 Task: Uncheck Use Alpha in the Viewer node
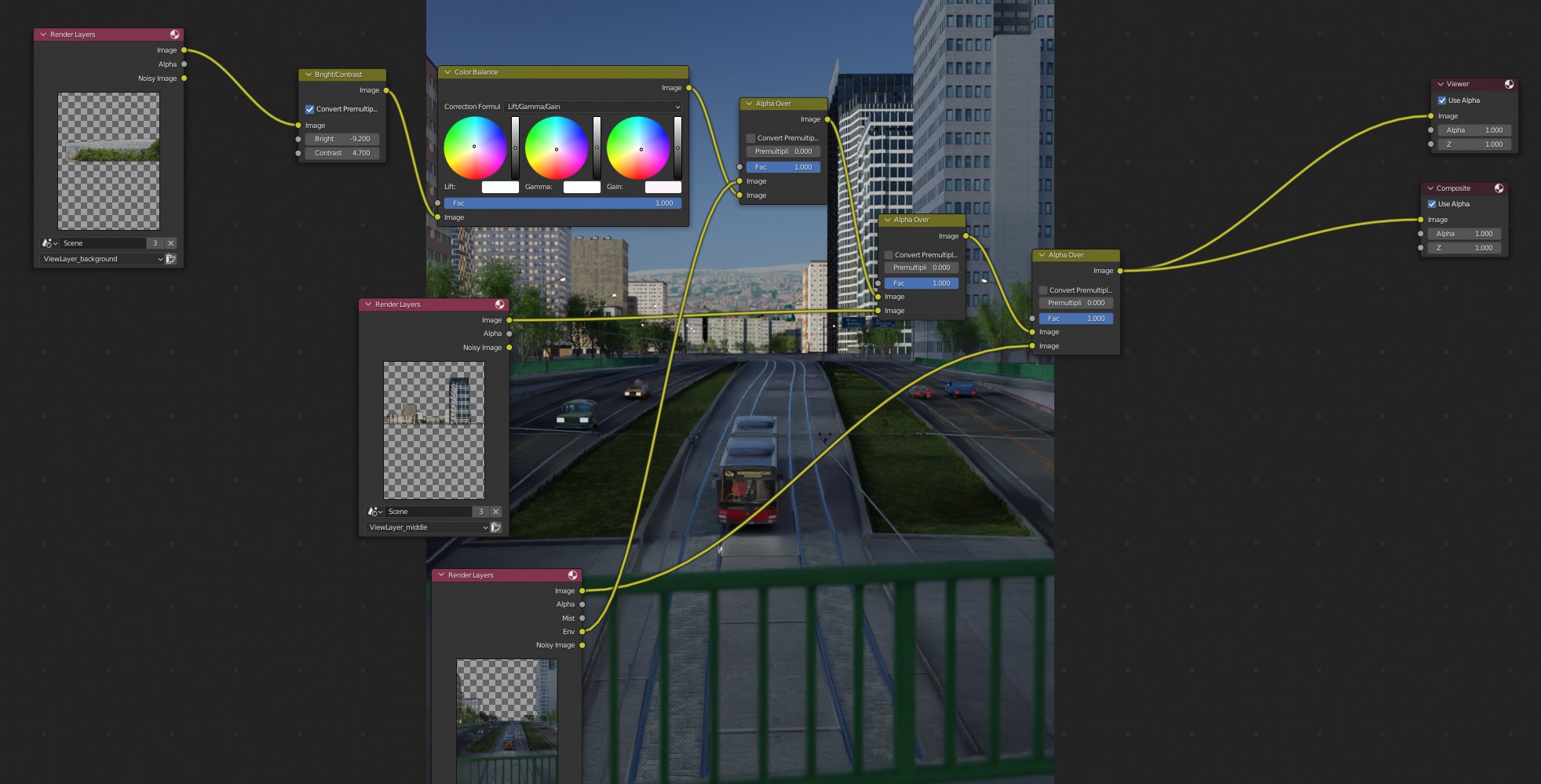click(x=1442, y=100)
